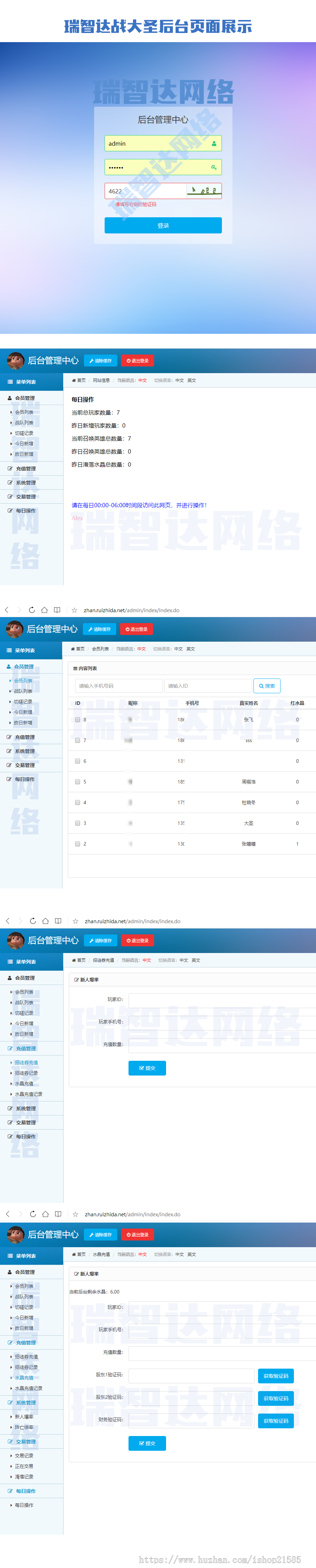Expand 交易管理 in the 网站信息 screen sidebar
This screenshot has width=316, height=1568.
pos(32,497)
